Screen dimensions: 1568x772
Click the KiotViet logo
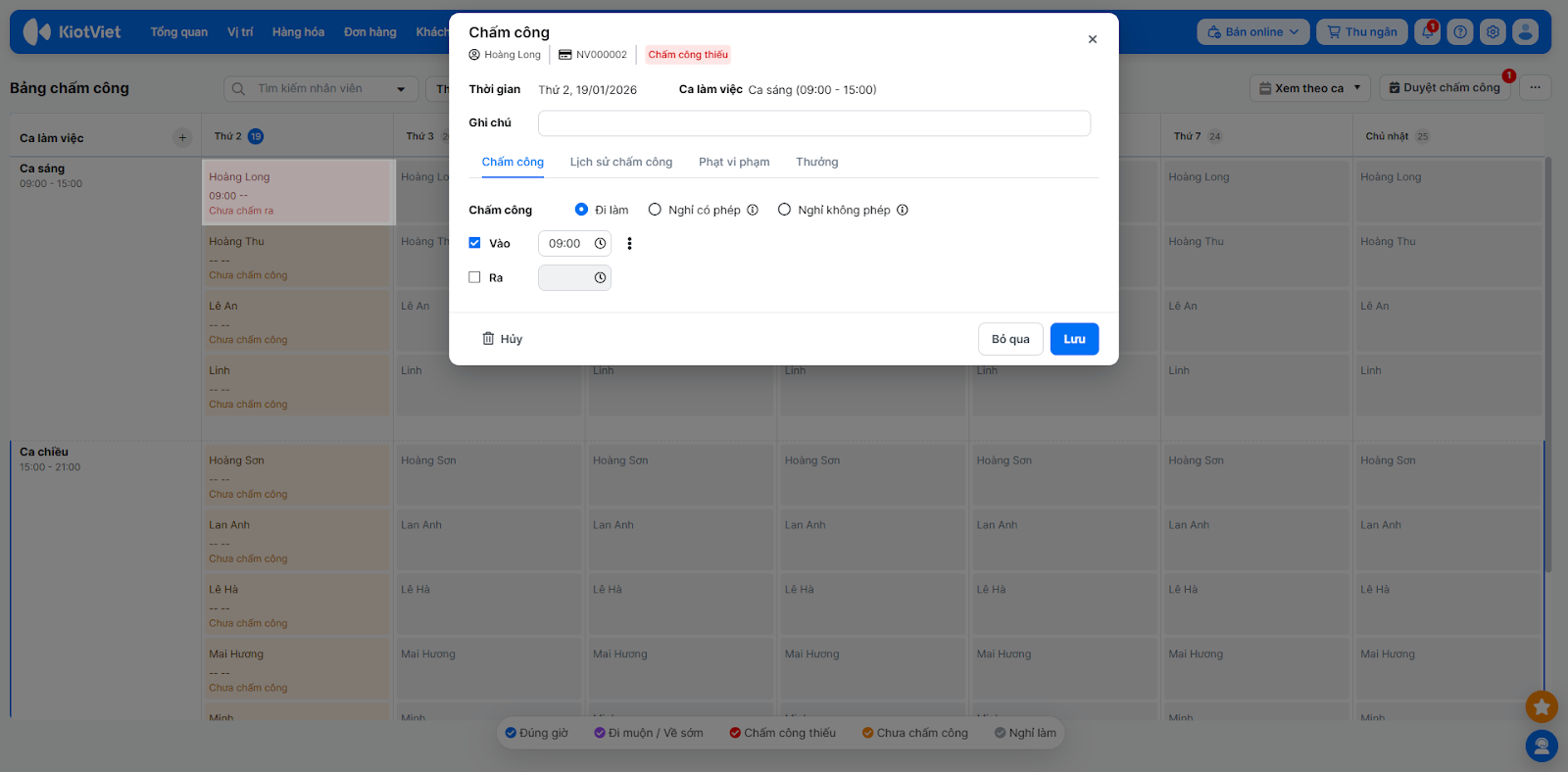(x=72, y=32)
